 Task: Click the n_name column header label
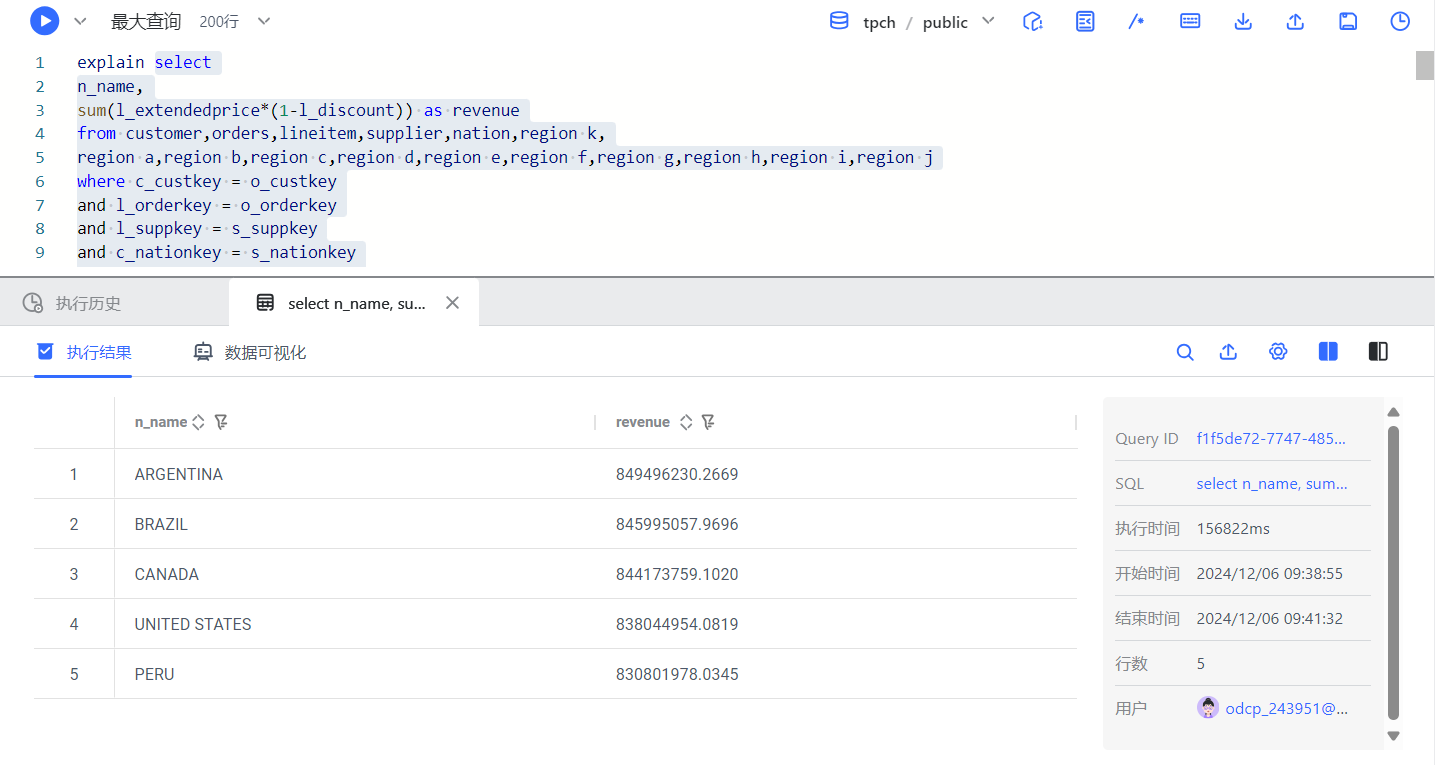click(x=161, y=422)
